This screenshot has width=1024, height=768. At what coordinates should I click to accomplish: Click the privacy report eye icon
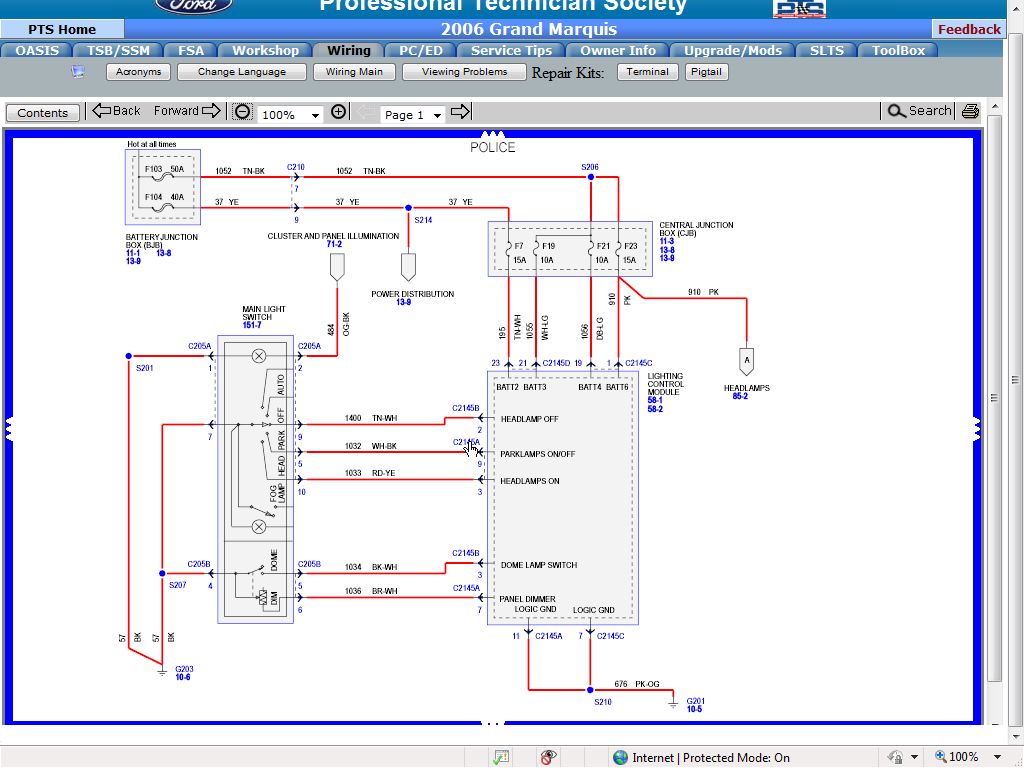coord(548,757)
